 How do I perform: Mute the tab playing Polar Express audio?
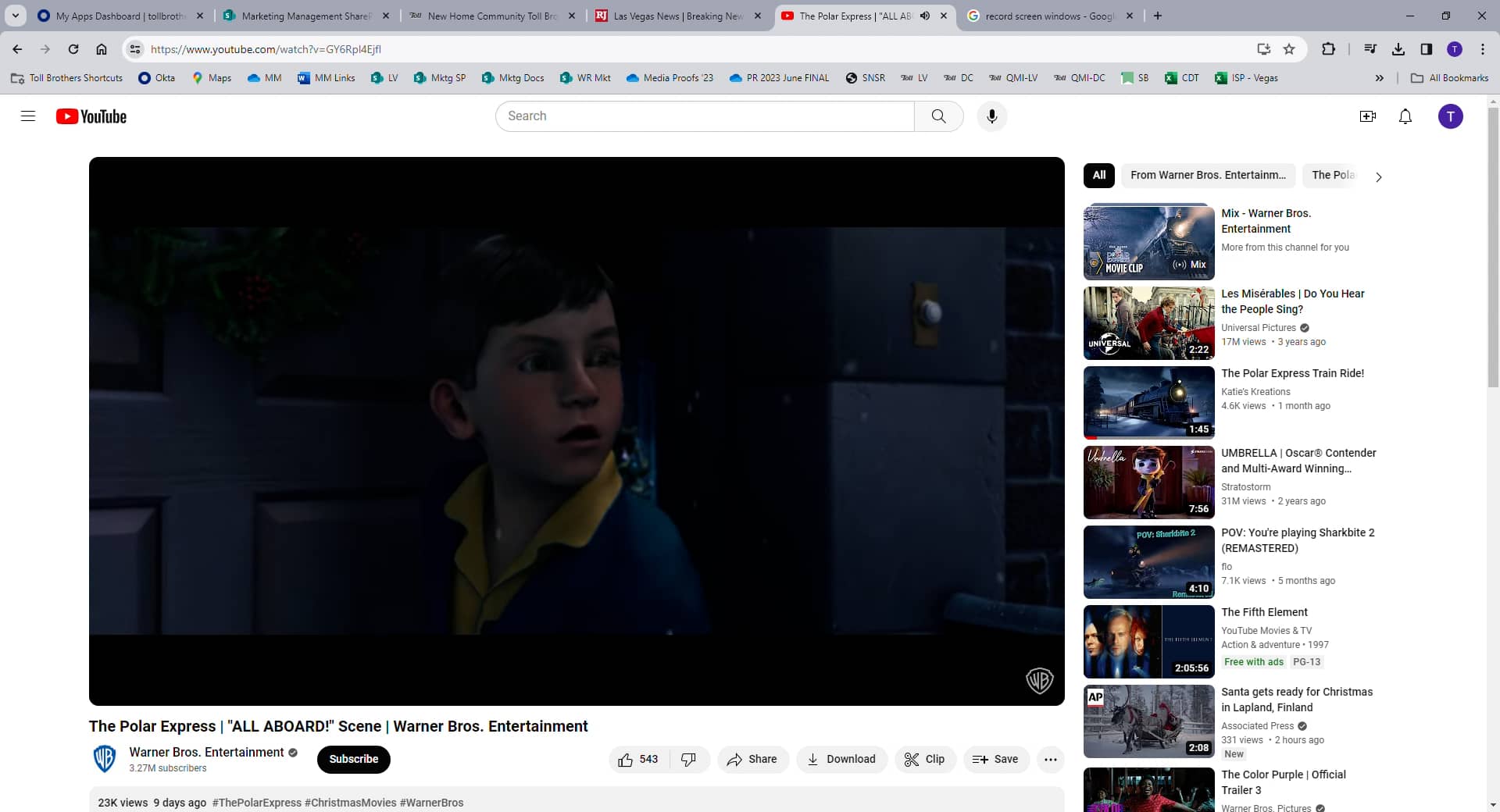pyautogui.click(x=925, y=16)
